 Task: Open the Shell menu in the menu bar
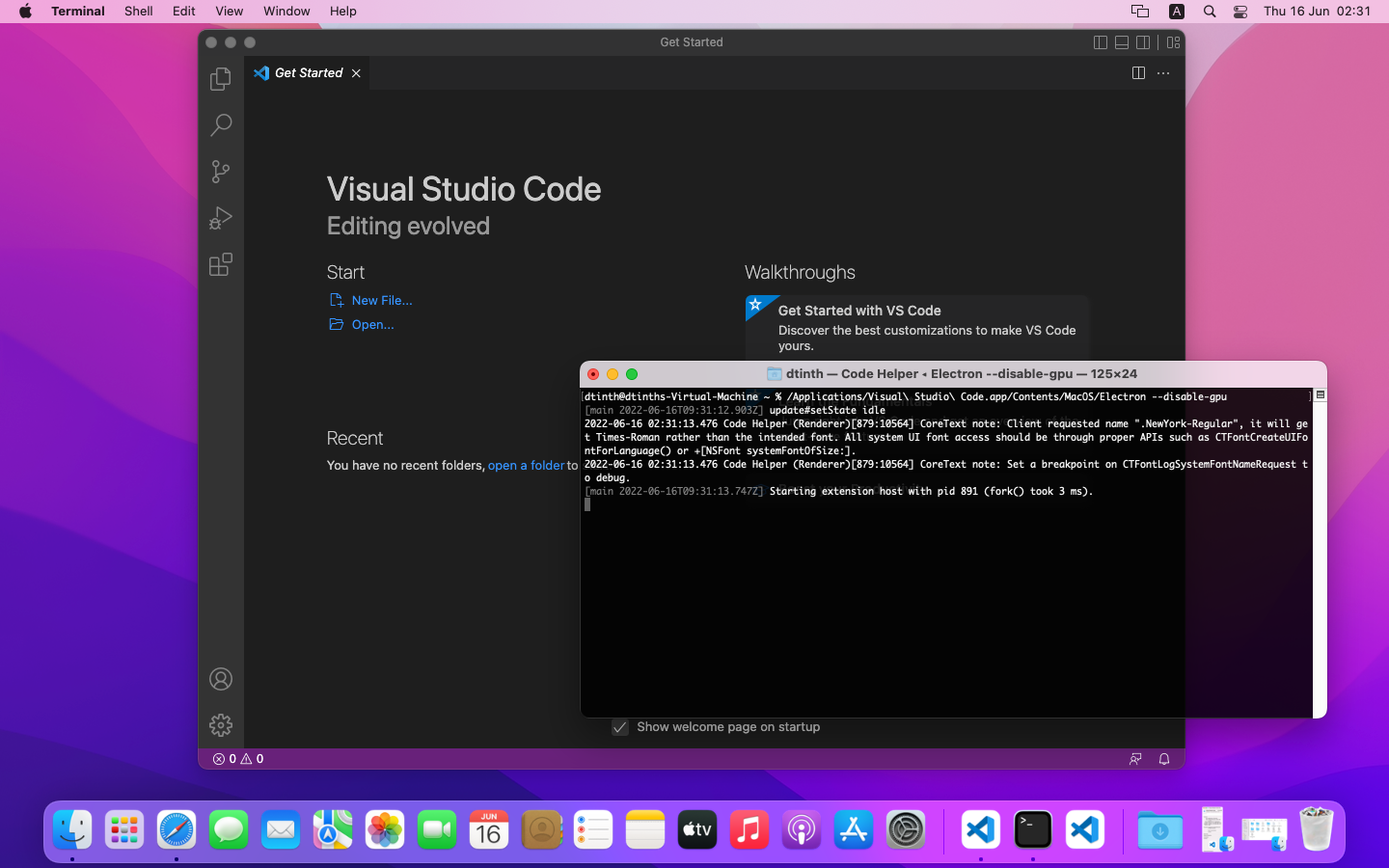click(138, 11)
